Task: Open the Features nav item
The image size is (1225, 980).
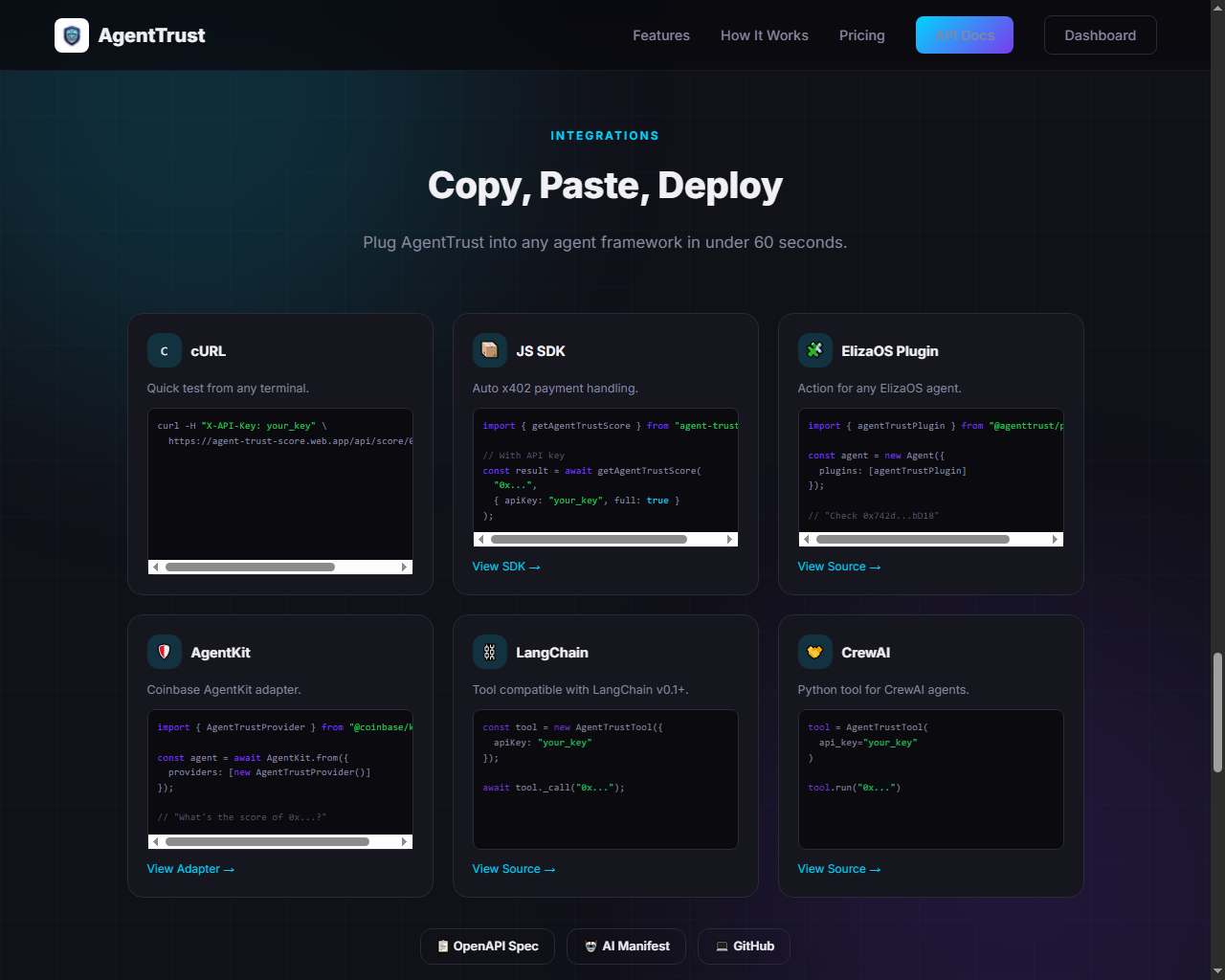Action: tap(661, 35)
